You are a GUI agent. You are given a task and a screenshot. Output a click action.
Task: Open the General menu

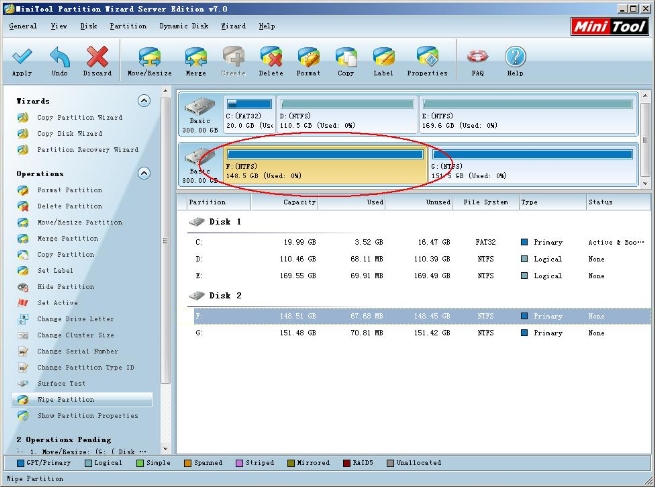[x=23, y=26]
